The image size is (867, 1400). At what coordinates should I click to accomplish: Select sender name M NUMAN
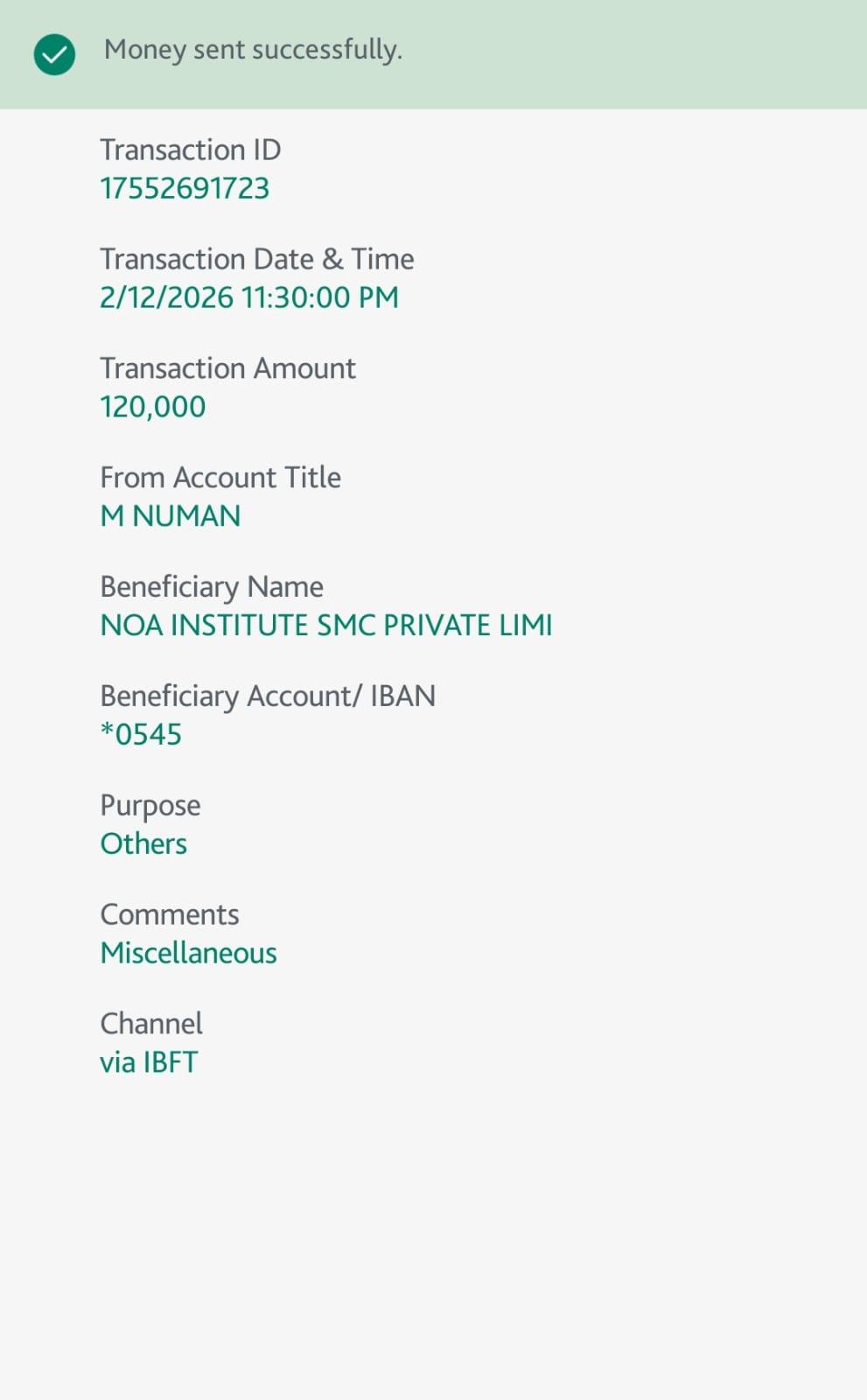[x=170, y=516]
